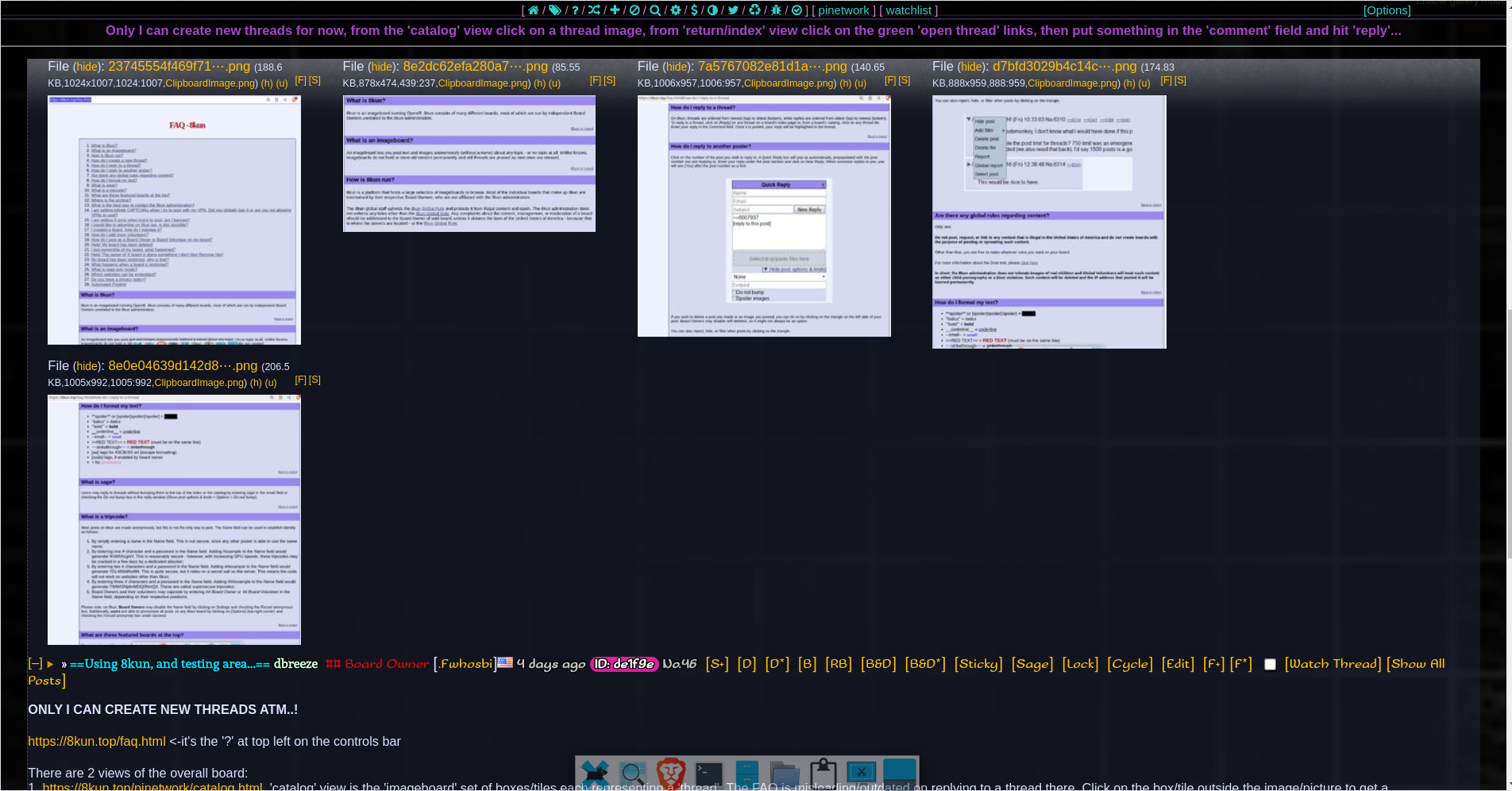1512x791 pixels.
Task: Open 8e0e04639d142d8….png file link
Action: [183, 366]
